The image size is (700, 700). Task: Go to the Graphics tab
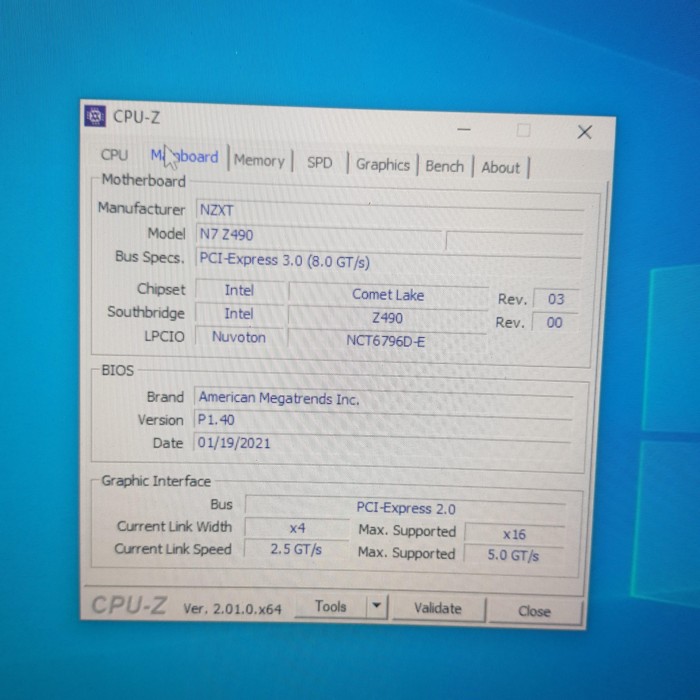click(x=383, y=165)
